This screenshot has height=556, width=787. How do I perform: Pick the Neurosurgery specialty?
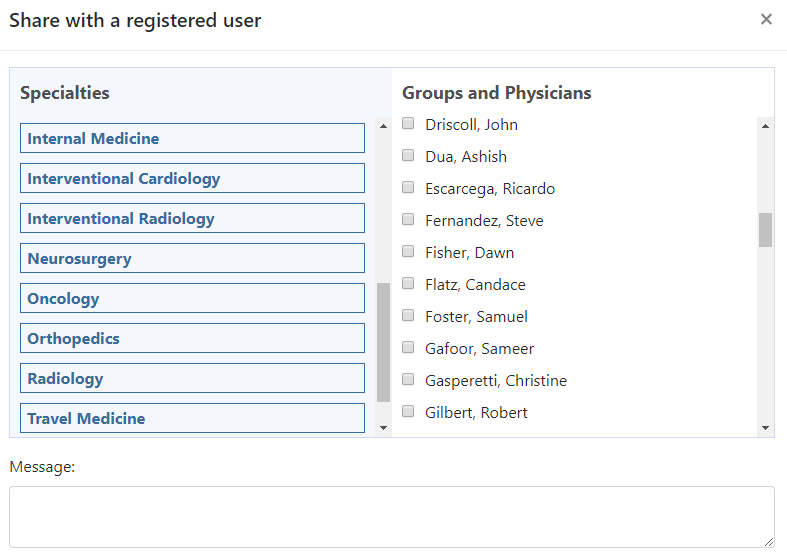tap(192, 259)
